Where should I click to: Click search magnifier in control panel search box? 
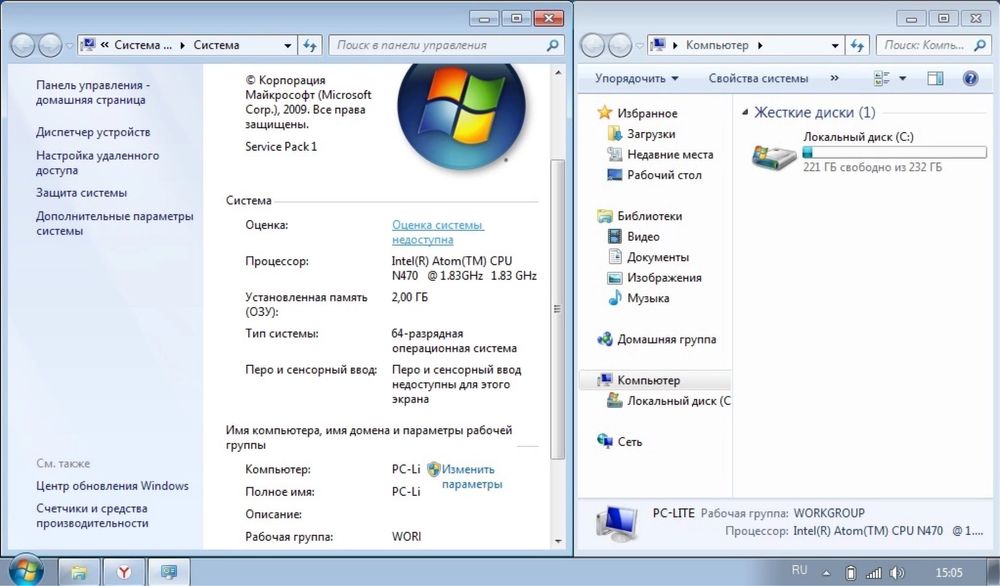pos(552,45)
